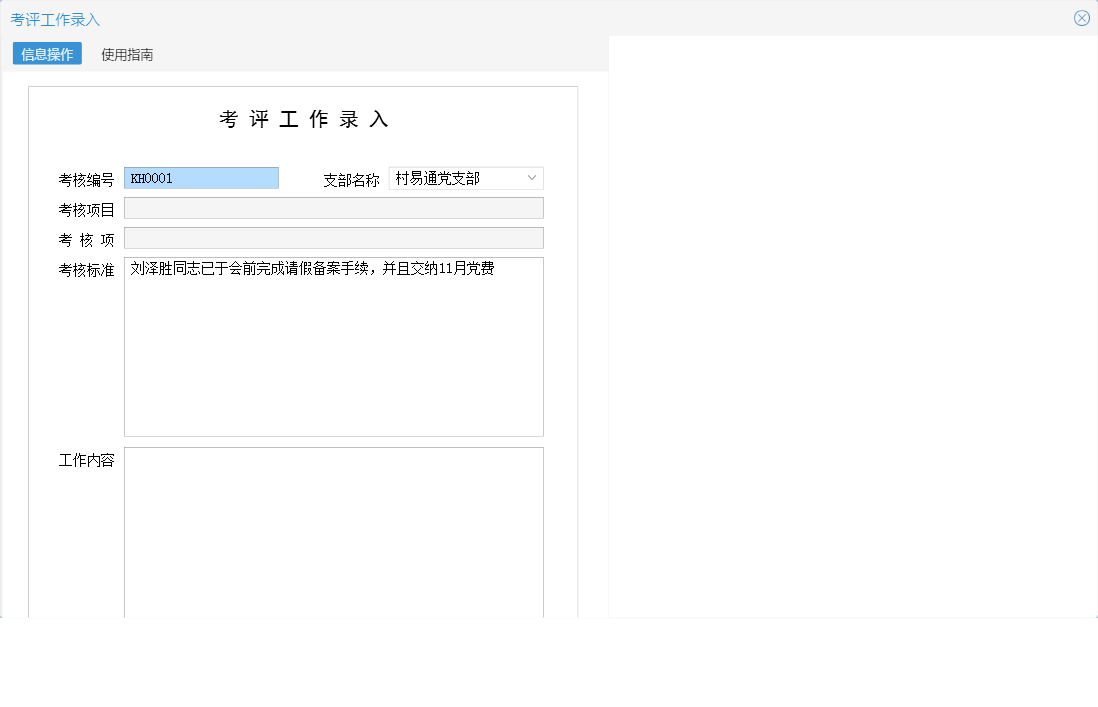Click the 考核标准 text area
The image size is (1098, 707).
point(333,346)
